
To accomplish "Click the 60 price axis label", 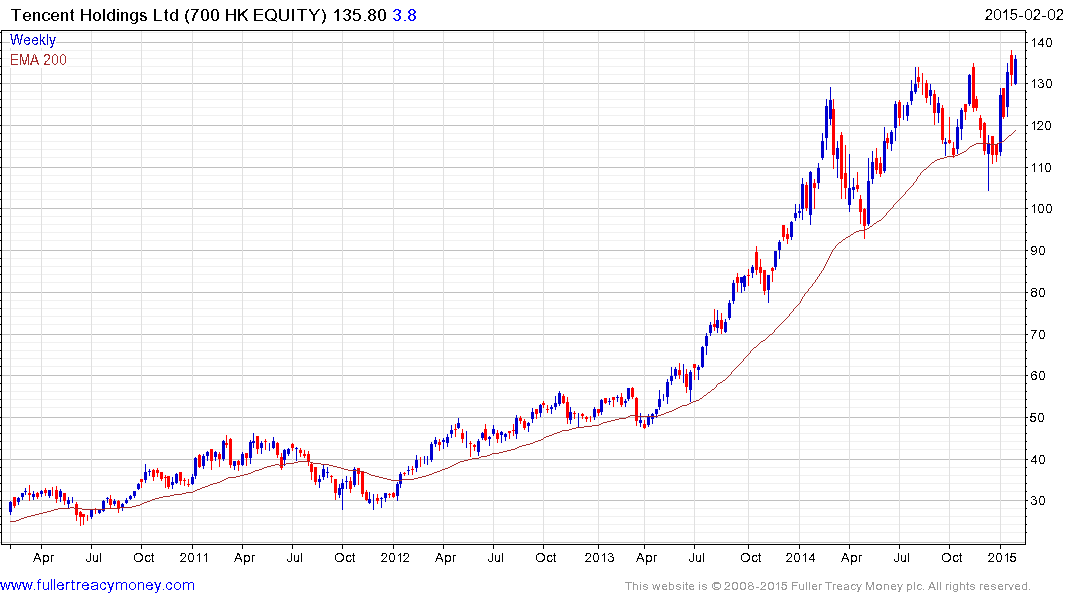I will click(1037, 376).
